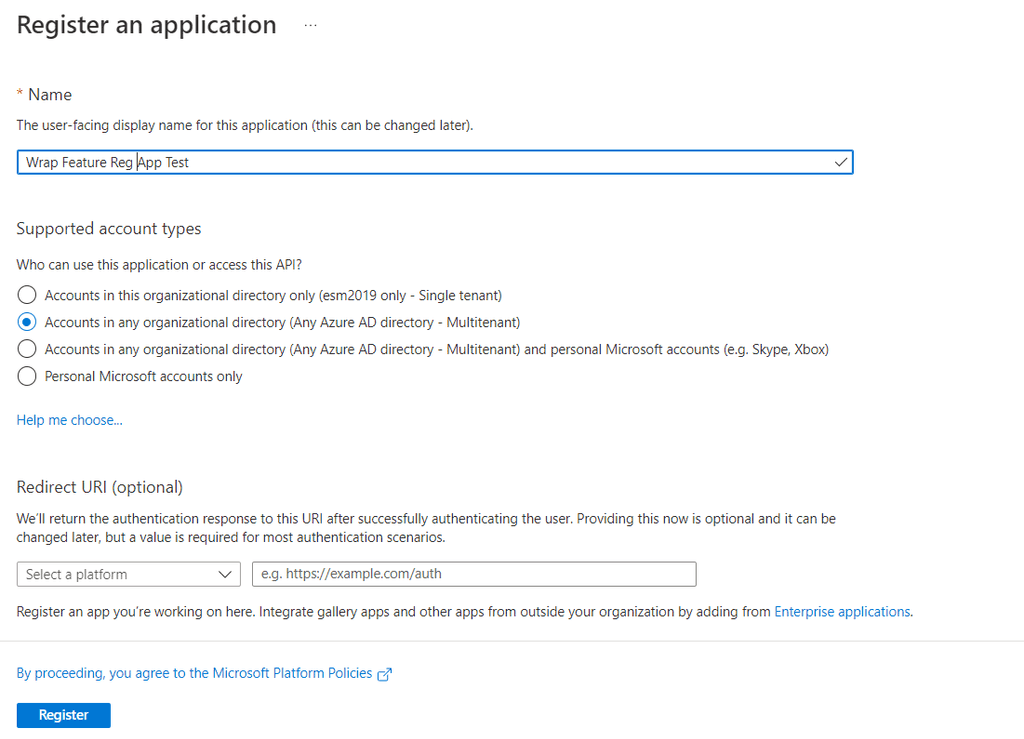Click into the application Name text field
This screenshot has height=739, width=1024.
click(x=435, y=162)
